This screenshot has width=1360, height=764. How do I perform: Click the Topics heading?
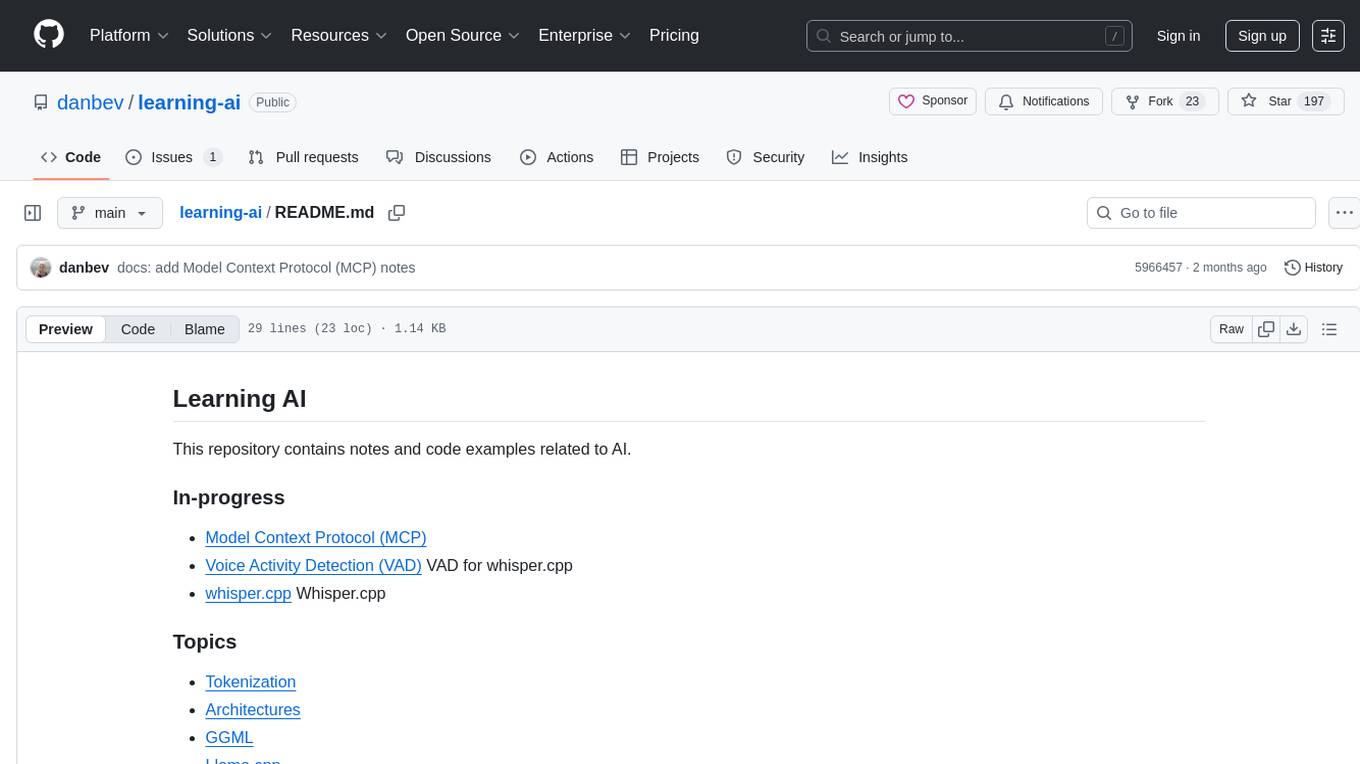tap(205, 641)
